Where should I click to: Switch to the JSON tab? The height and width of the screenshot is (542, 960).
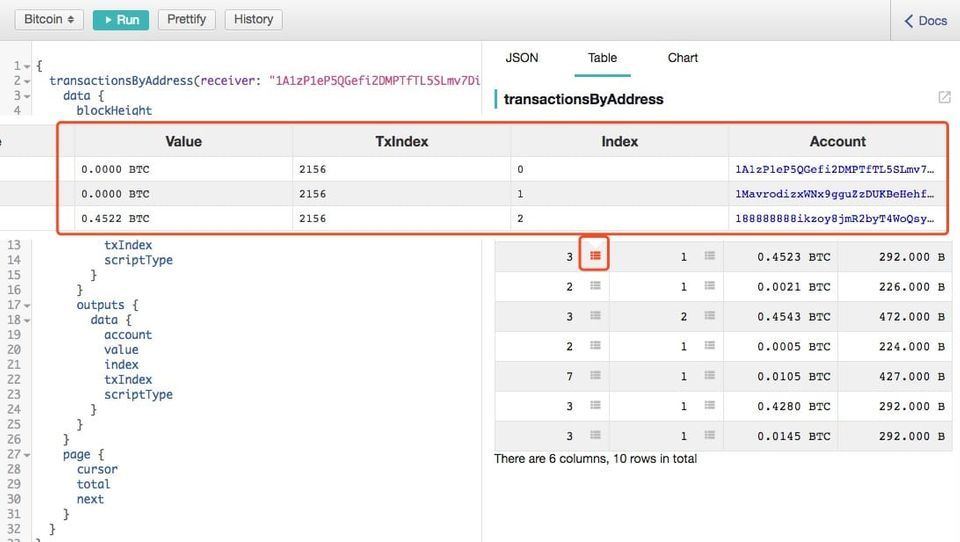tap(521, 58)
